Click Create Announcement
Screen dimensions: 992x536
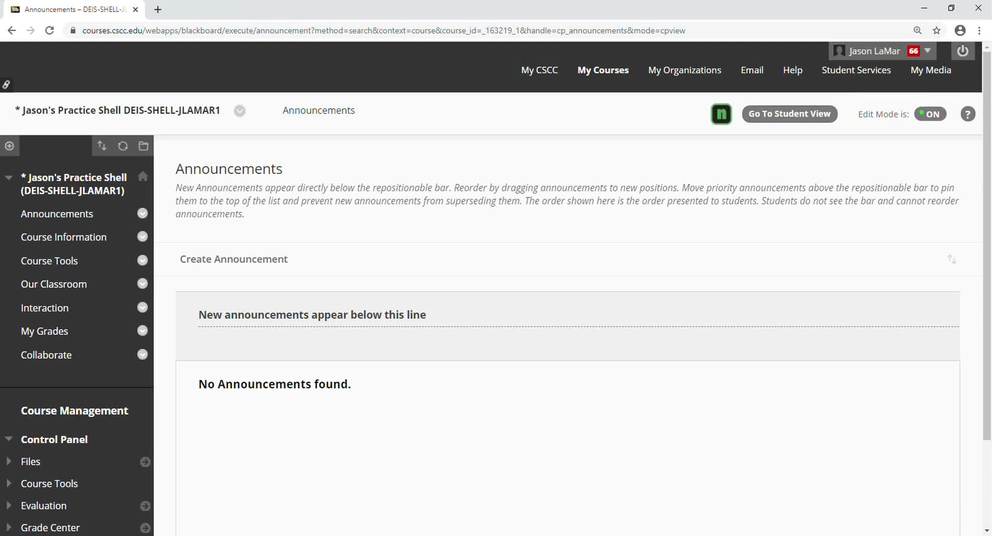point(233,259)
